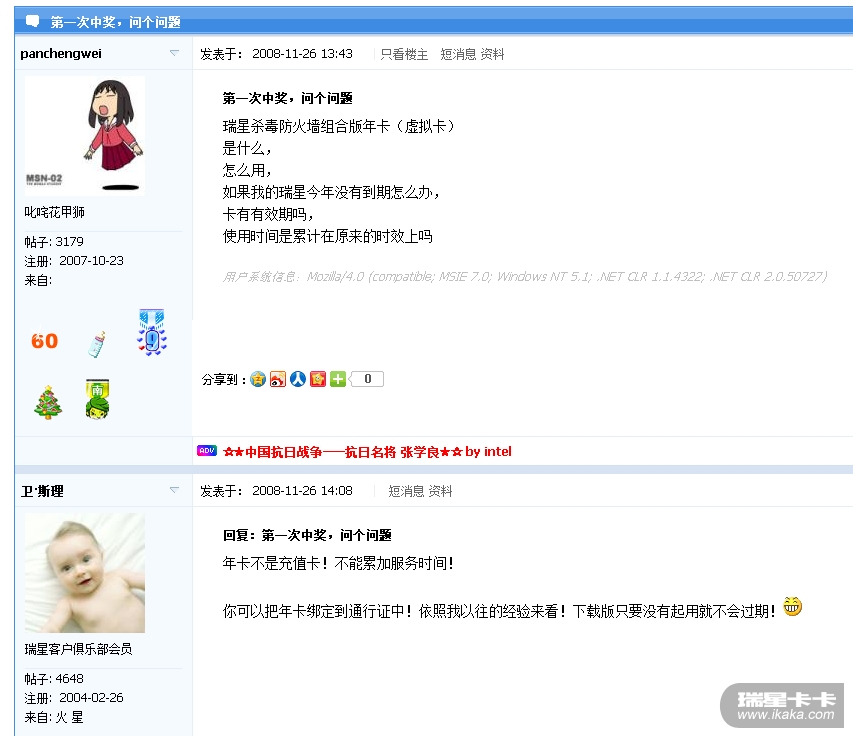Click registration date 2004-02-26
853x736 pixels.
click(91, 698)
